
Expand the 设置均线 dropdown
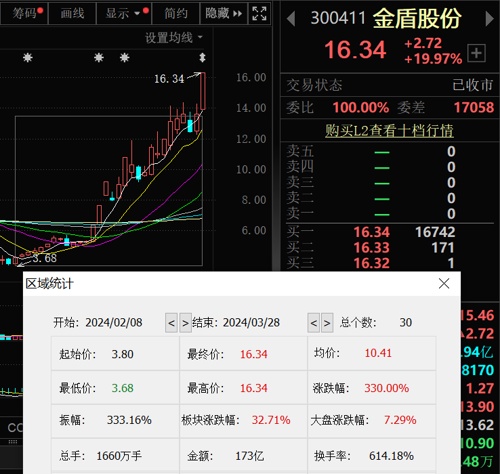(x=174, y=38)
